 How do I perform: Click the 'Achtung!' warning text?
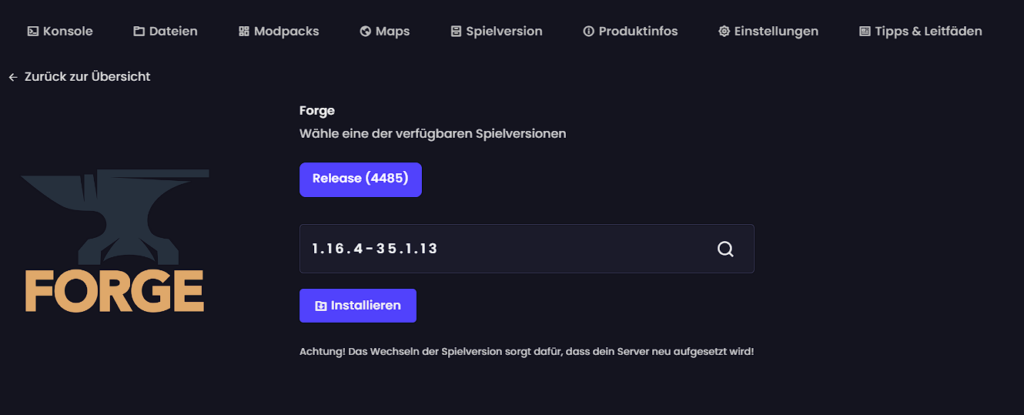tap(526, 352)
